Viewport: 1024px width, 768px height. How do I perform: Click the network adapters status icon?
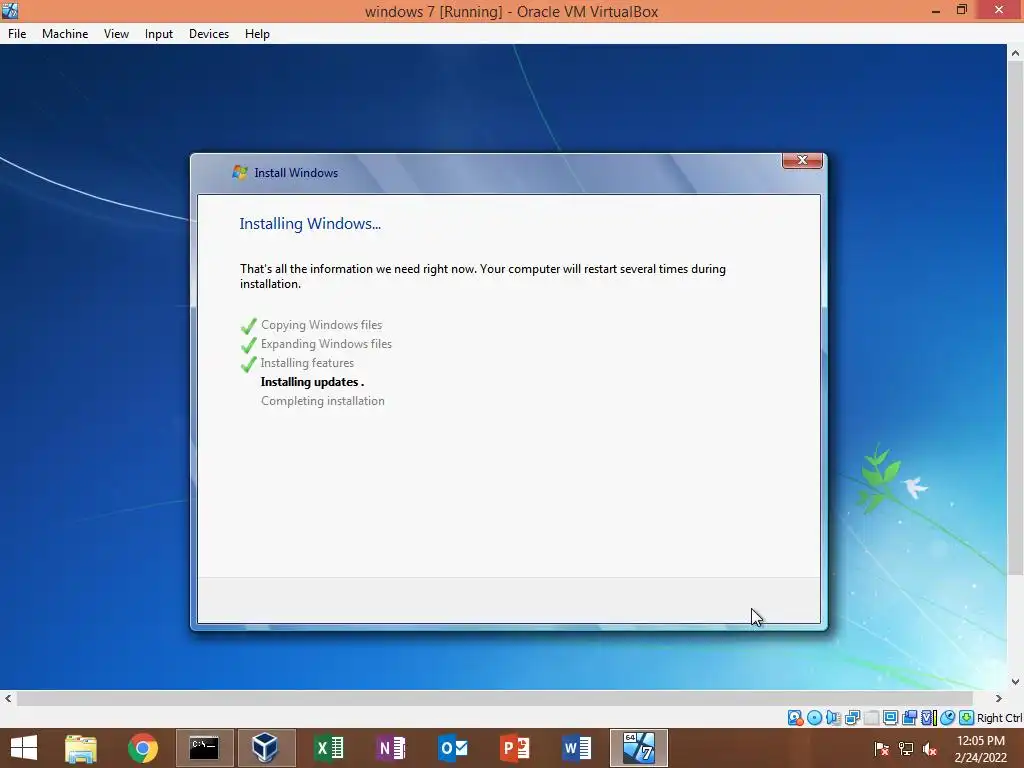pos(852,718)
